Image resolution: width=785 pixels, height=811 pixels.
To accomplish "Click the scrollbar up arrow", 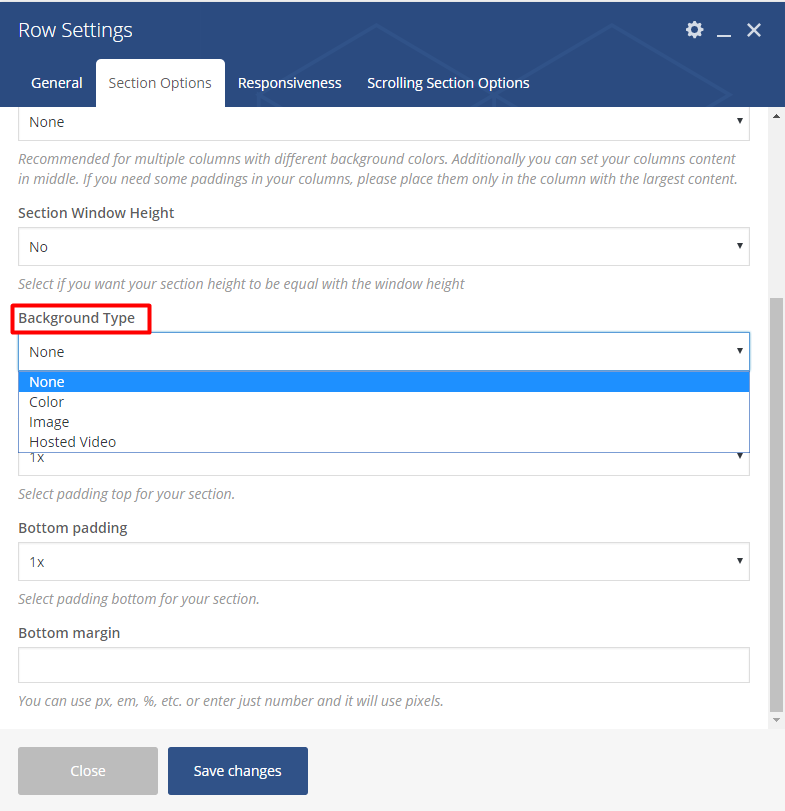I will click(776, 116).
